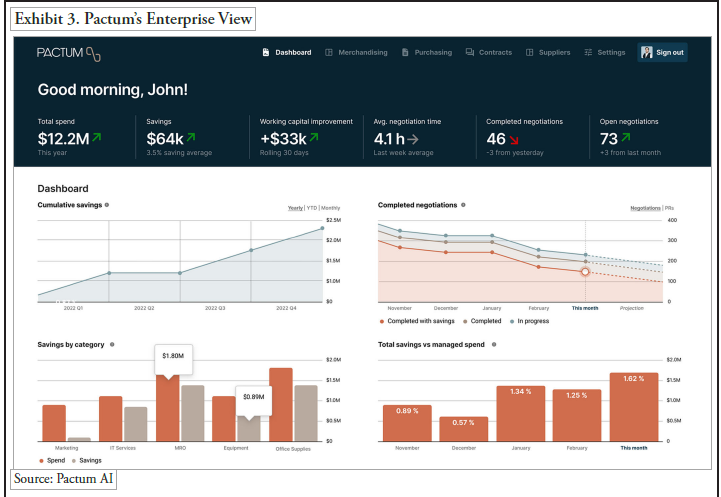
Task: Click the 1.25 % February bar
Action: click(x=577, y=416)
